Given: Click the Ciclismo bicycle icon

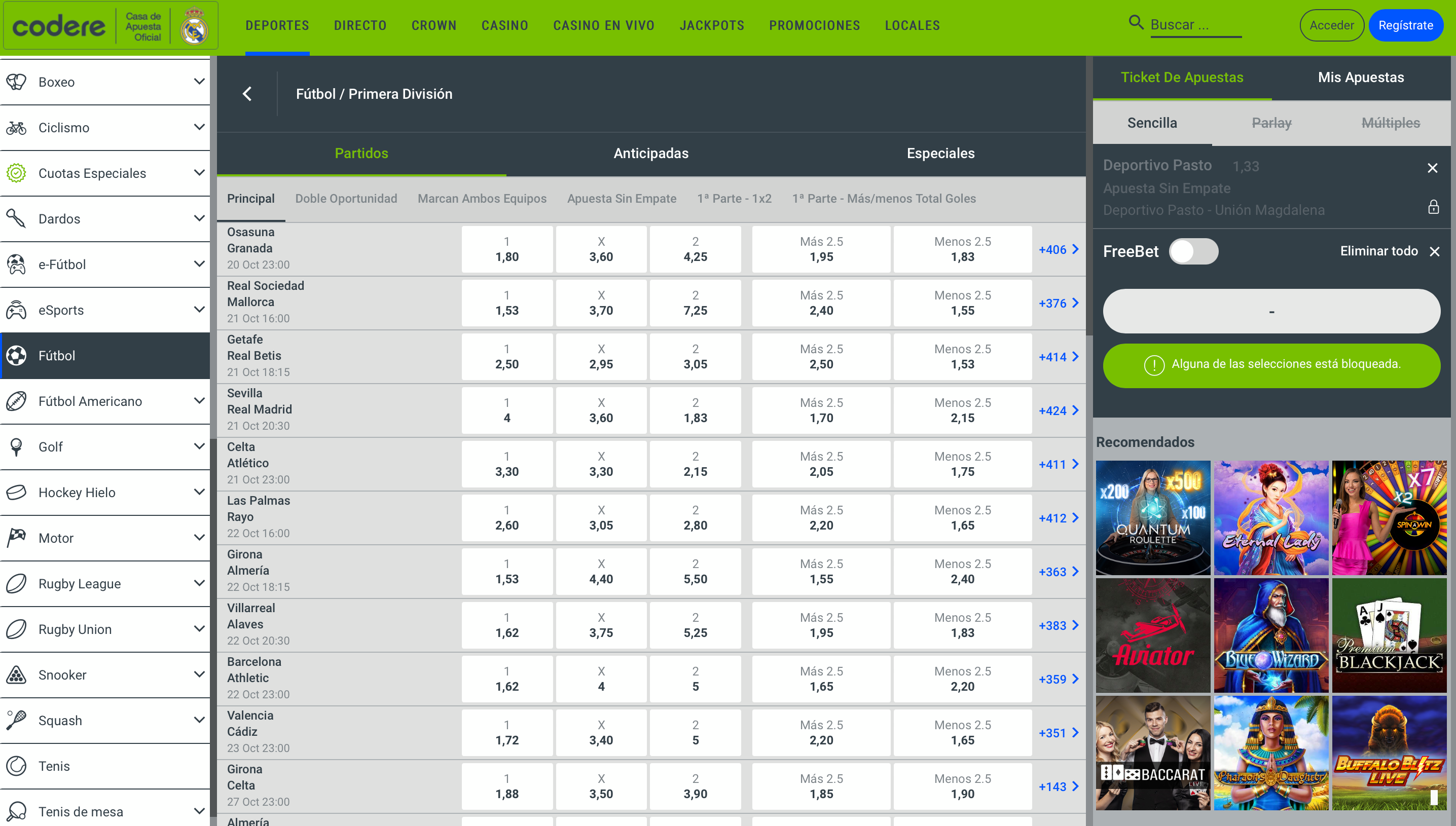Looking at the screenshot, I should 16,128.
